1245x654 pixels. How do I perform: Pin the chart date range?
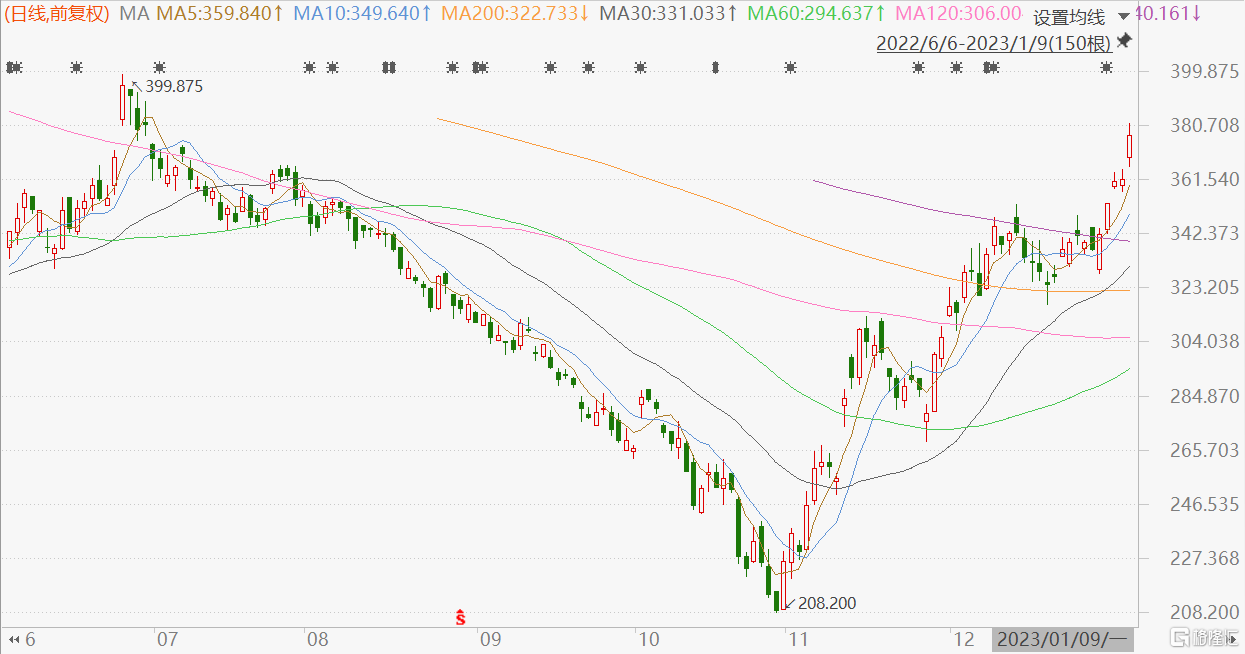point(1123,42)
